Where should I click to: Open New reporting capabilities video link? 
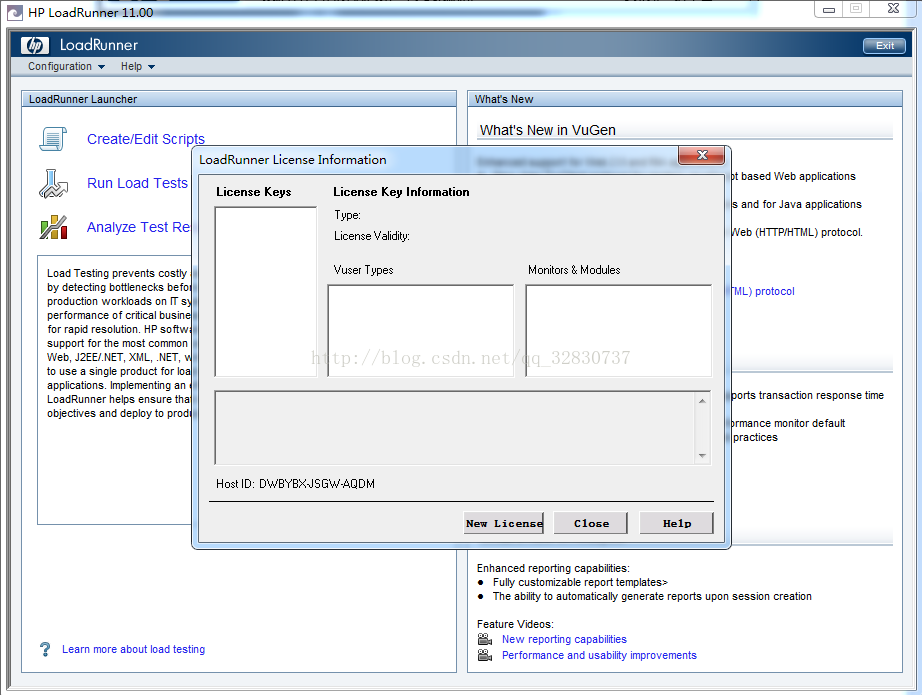point(564,639)
